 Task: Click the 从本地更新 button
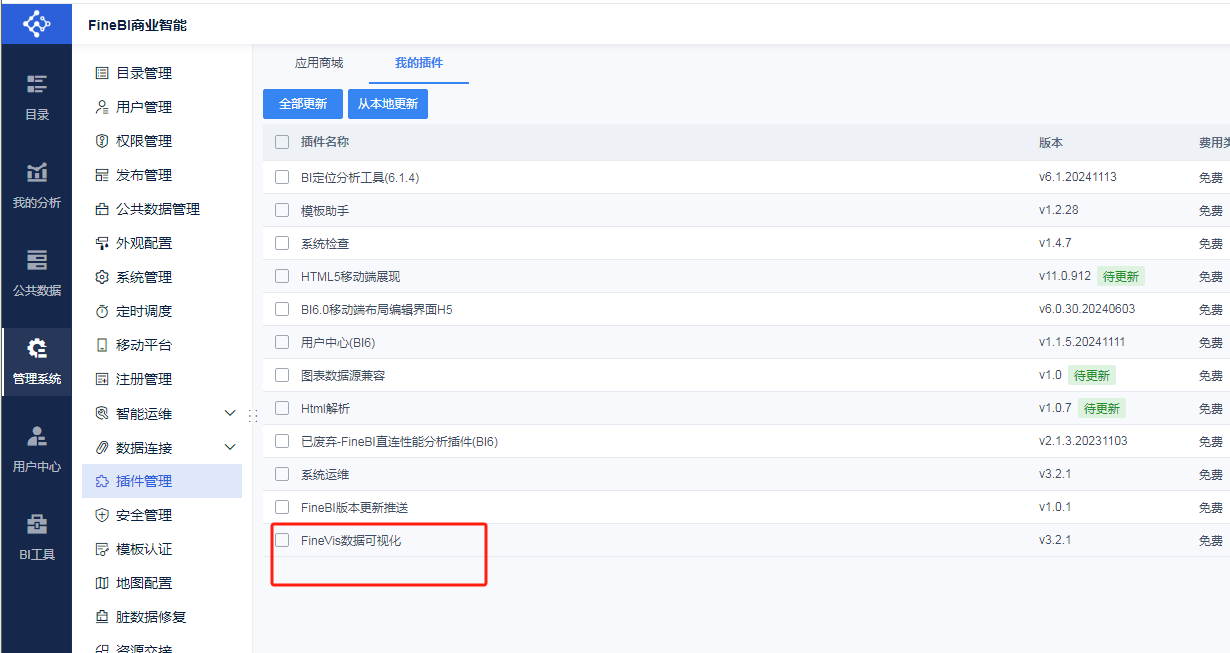point(388,104)
